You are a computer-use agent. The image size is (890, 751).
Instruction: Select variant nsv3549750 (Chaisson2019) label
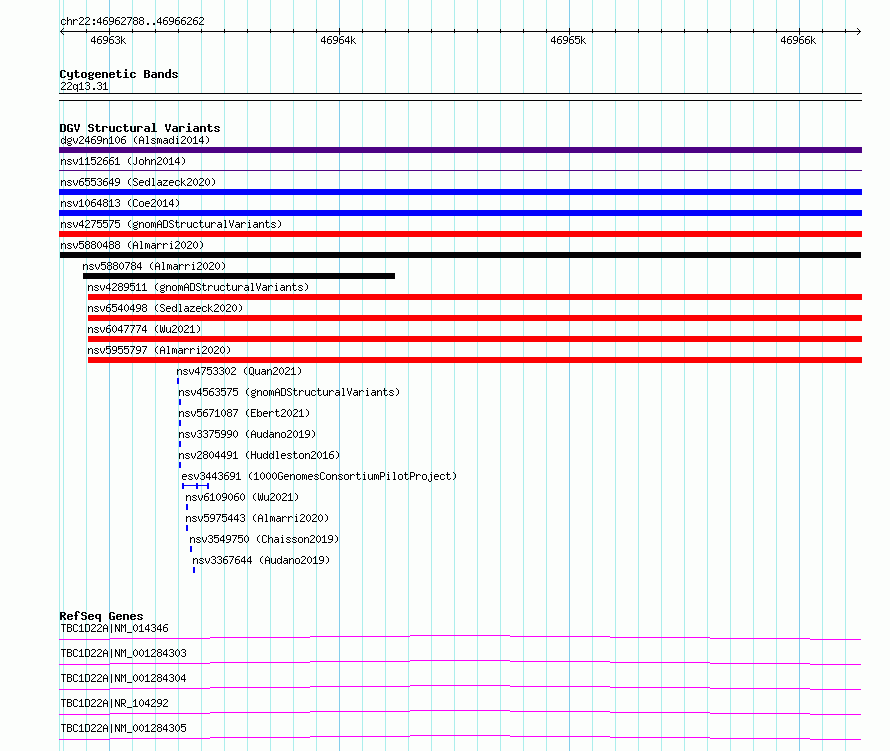pyautogui.click(x=264, y=539)
